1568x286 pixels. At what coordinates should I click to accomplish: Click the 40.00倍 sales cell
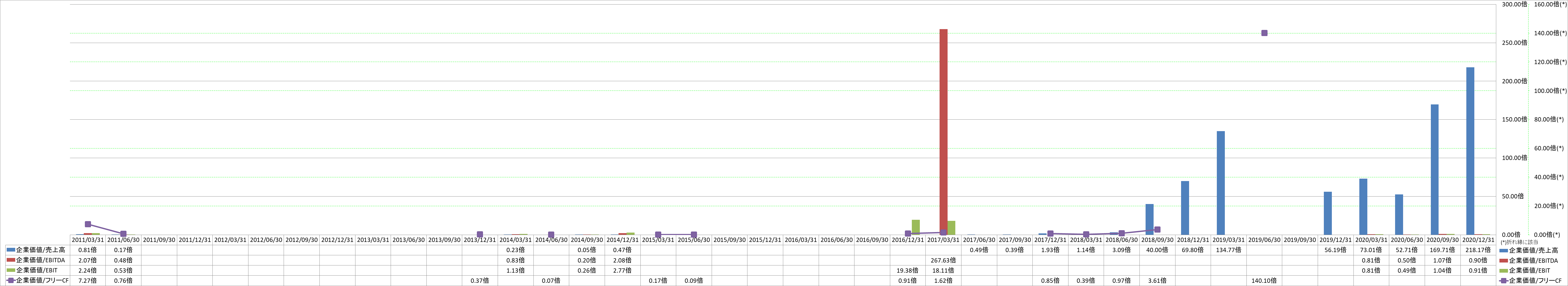coord(1157,250)
